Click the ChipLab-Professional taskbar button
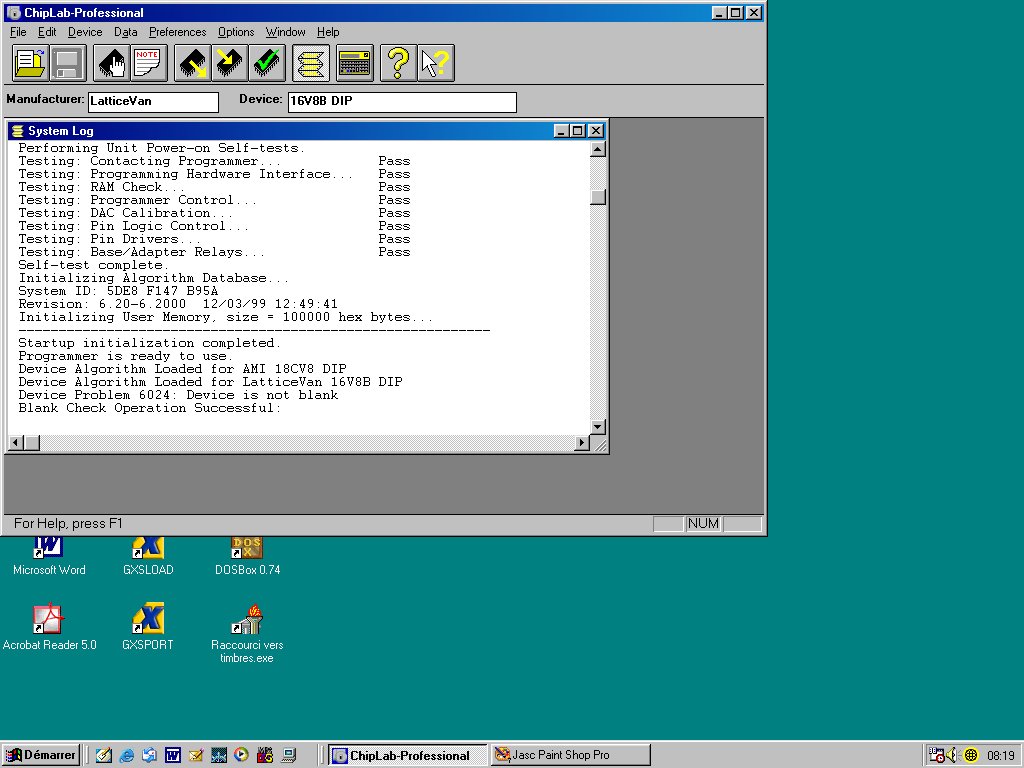The width and height of the screenshot is (1024, 768). [408, 756]
